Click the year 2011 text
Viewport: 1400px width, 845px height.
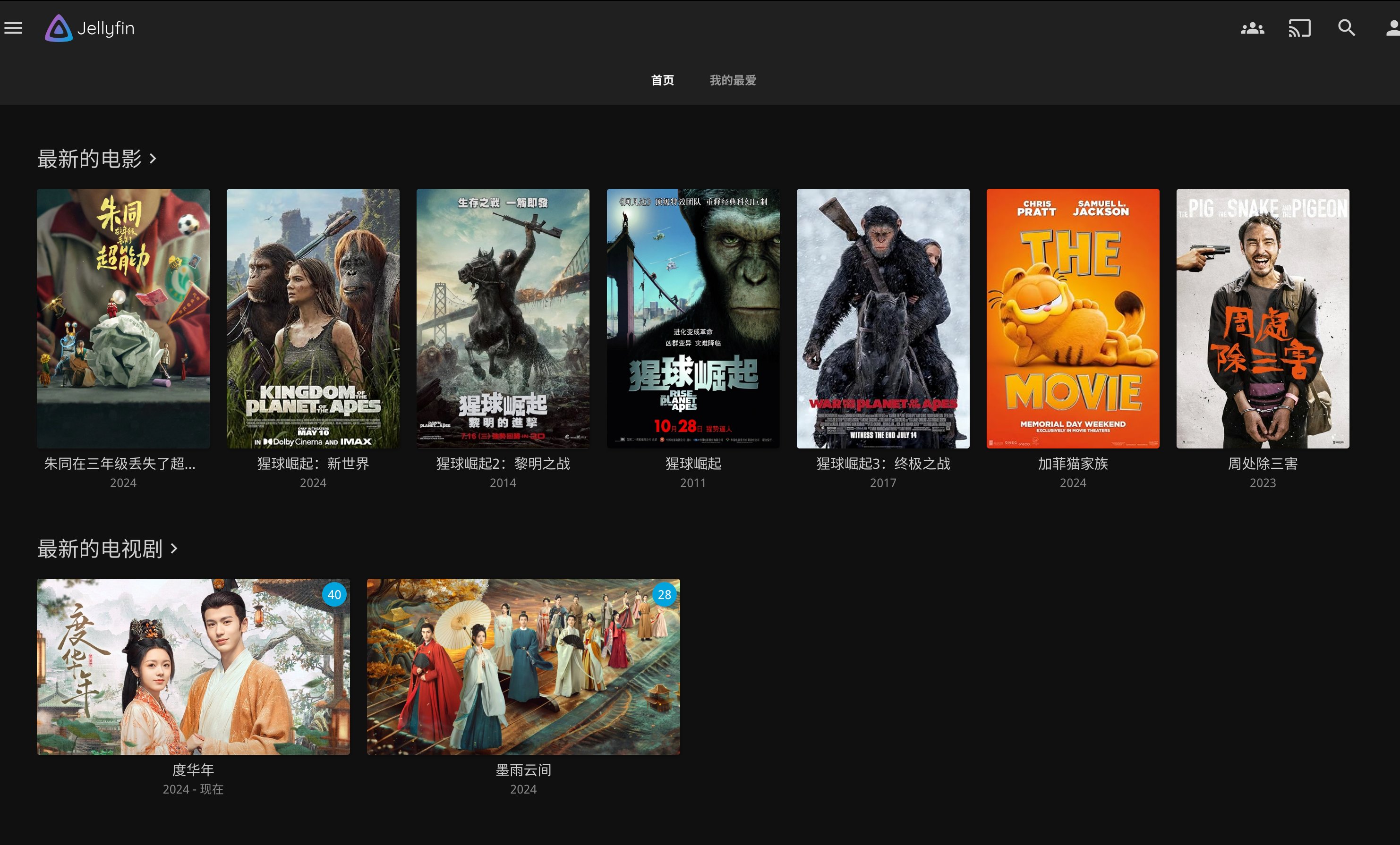pos(693,483)
